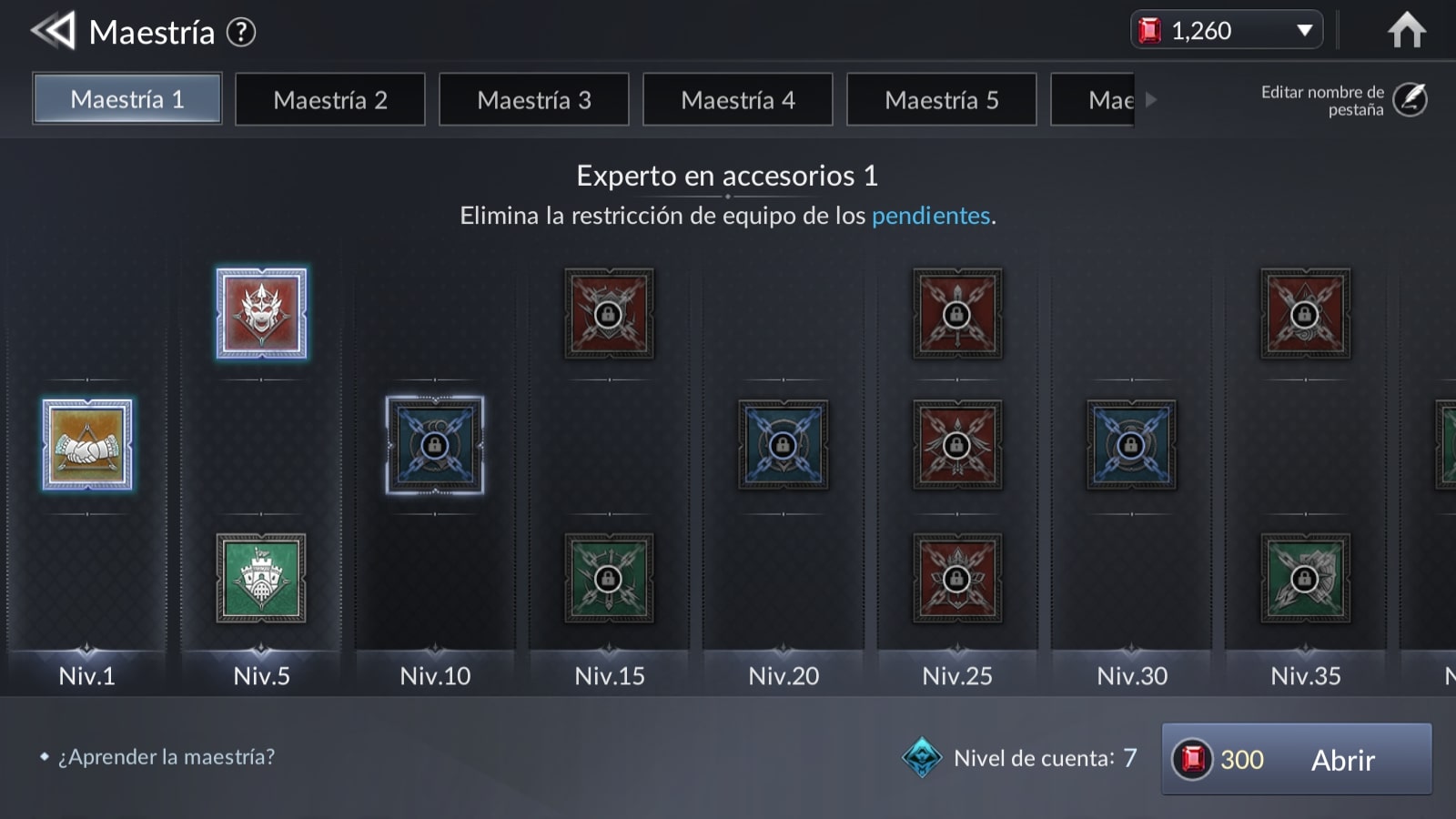The width and height of the screenshot is (1456, 819).
Task: Open the Maestría 5 tab
Action: click(x=942, y=99)
